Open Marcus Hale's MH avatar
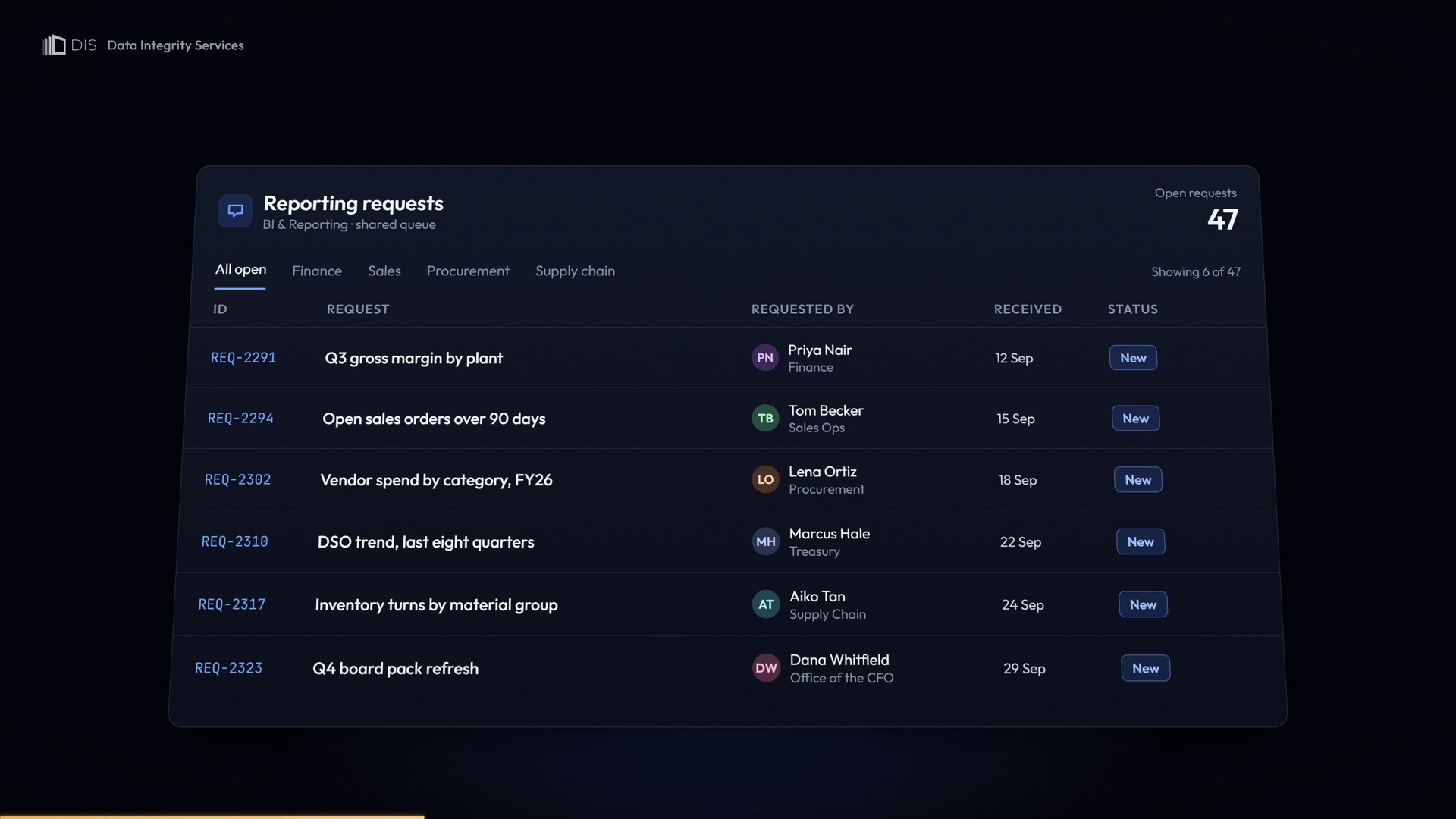Image resolution: width=1456 pixels, height=819 pixels. (766, 542)
